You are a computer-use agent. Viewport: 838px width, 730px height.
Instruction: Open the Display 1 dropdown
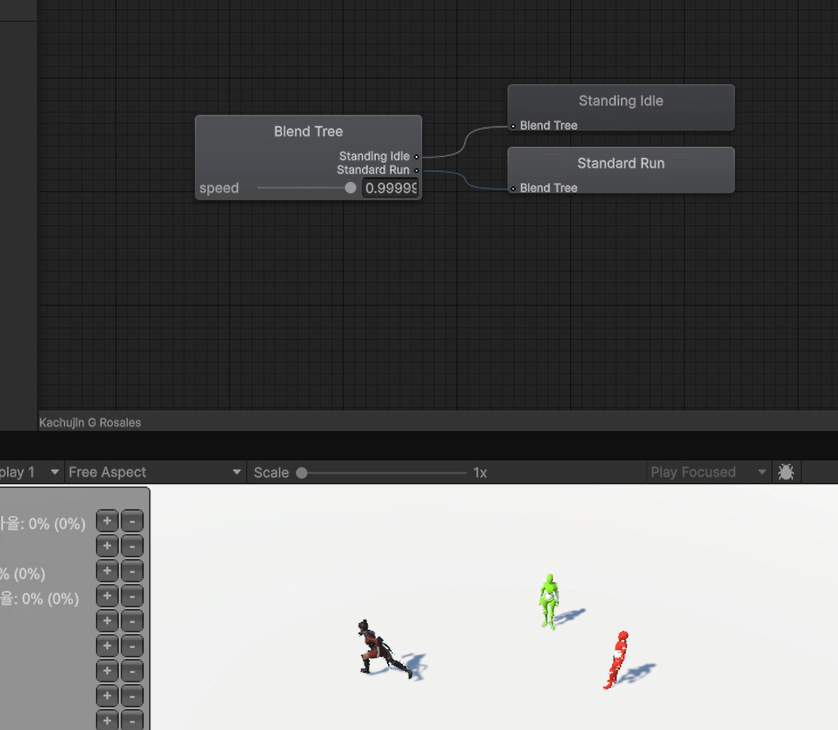[x=30, y=472]
